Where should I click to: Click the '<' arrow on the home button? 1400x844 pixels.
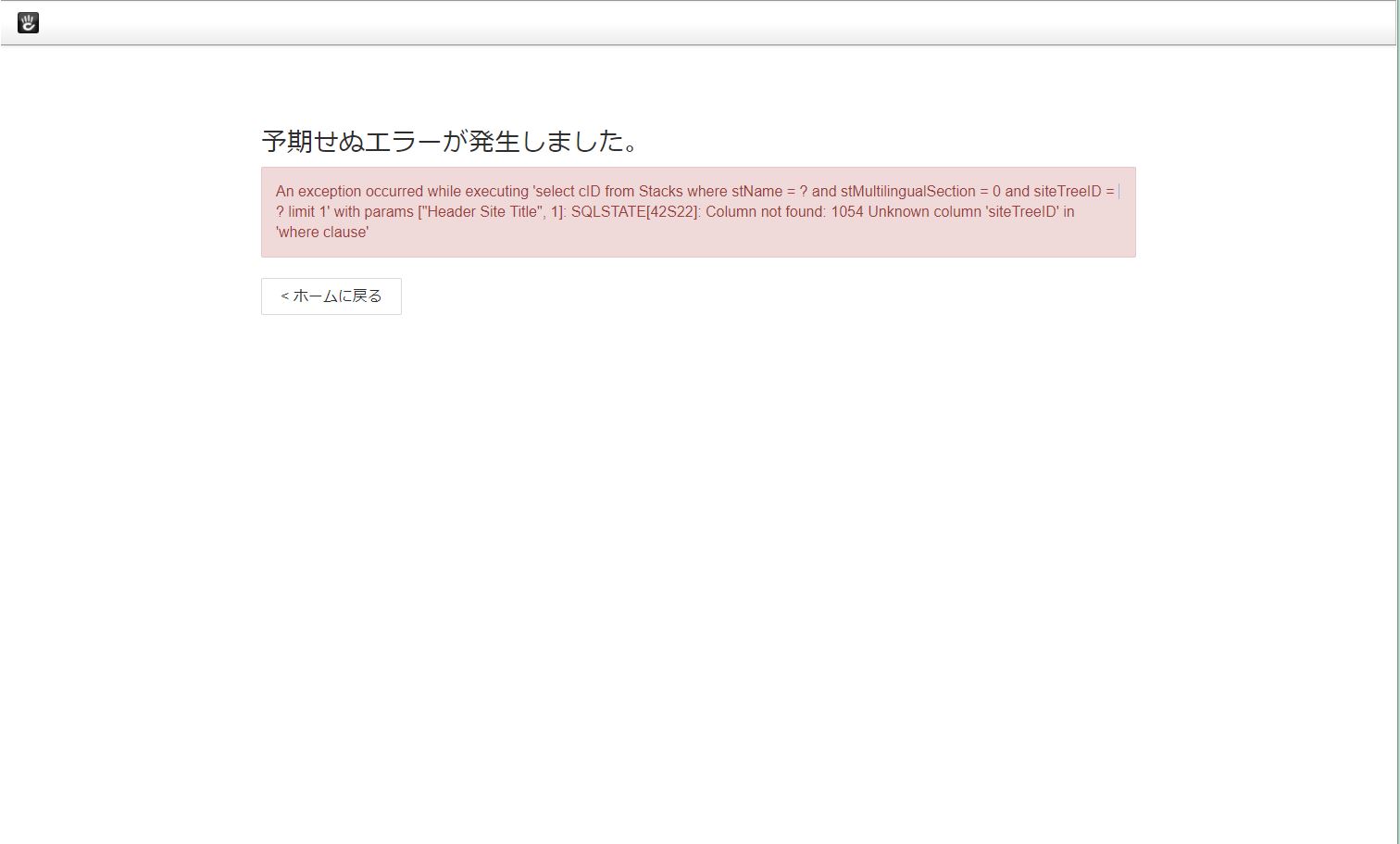click(x=284, y=296)
